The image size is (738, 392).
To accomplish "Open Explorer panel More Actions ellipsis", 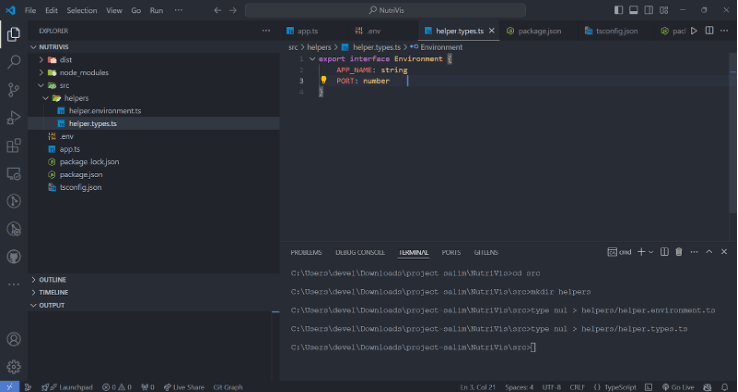I will coord(266,31).
